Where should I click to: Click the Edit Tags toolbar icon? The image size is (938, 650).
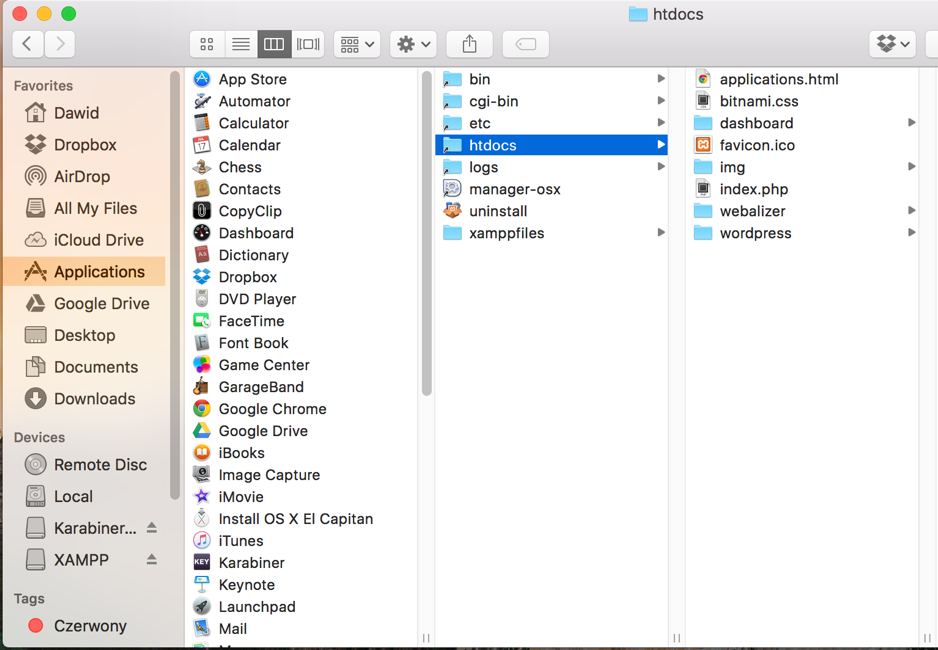(x=525, y=44)
